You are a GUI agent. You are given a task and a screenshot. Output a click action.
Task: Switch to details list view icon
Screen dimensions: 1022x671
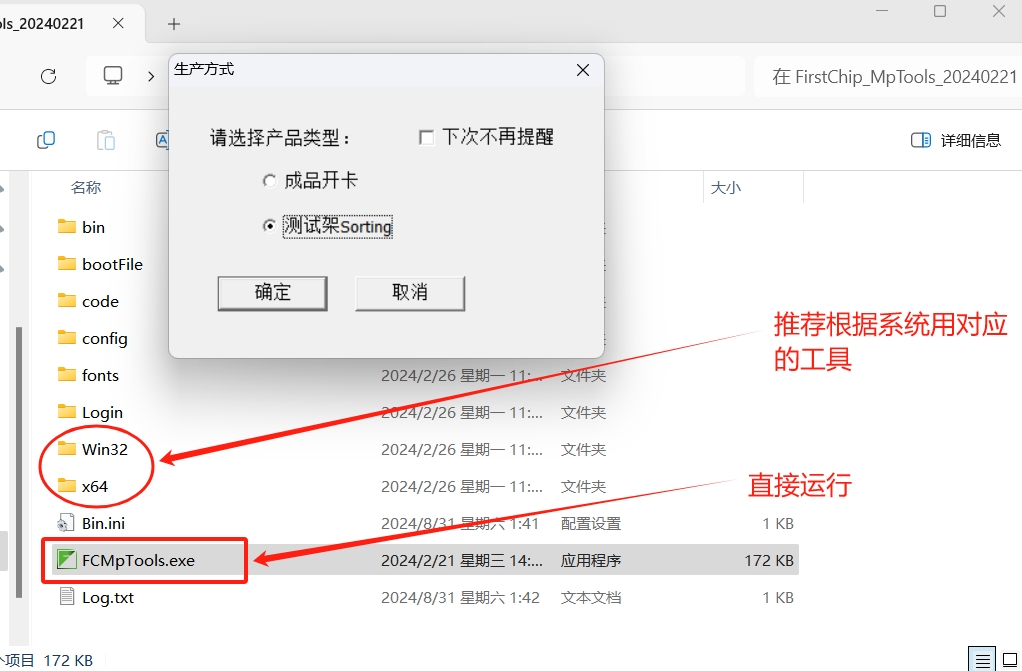[x=983, y=660]
